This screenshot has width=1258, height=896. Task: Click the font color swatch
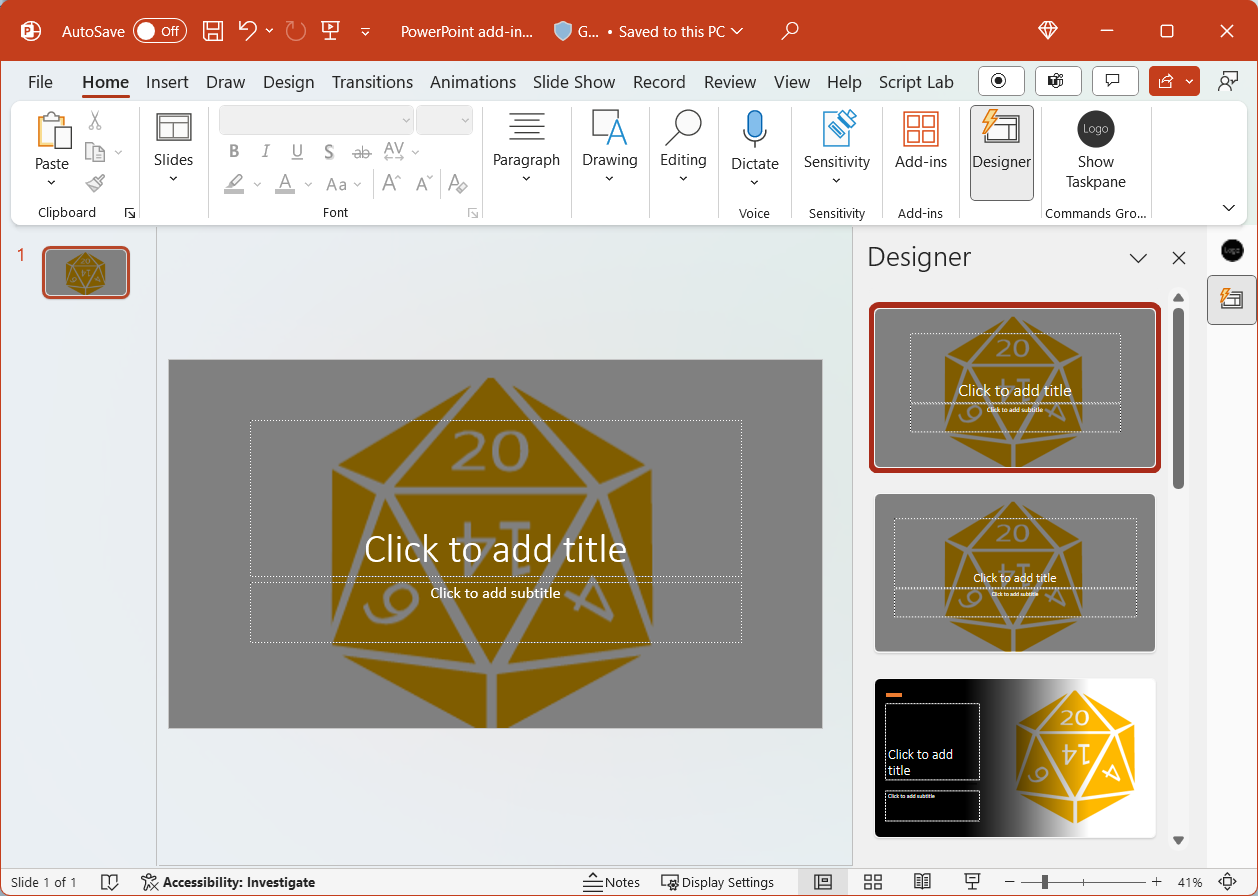click(x=285, y=184)
